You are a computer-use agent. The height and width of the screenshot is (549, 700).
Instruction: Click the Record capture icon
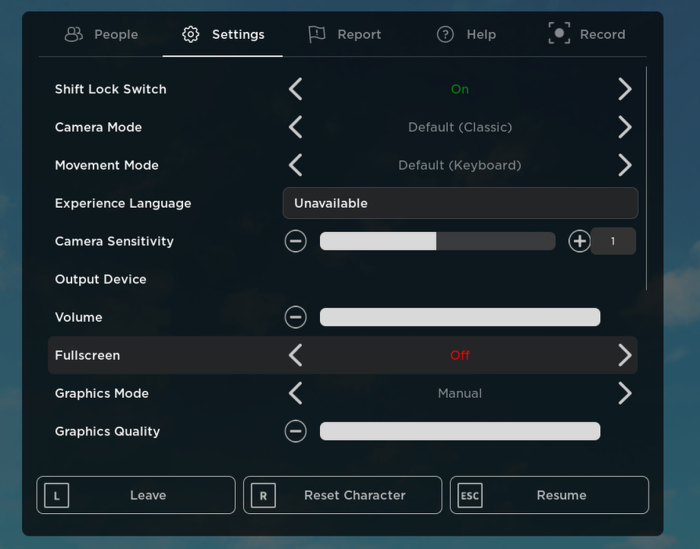(559, 33)
